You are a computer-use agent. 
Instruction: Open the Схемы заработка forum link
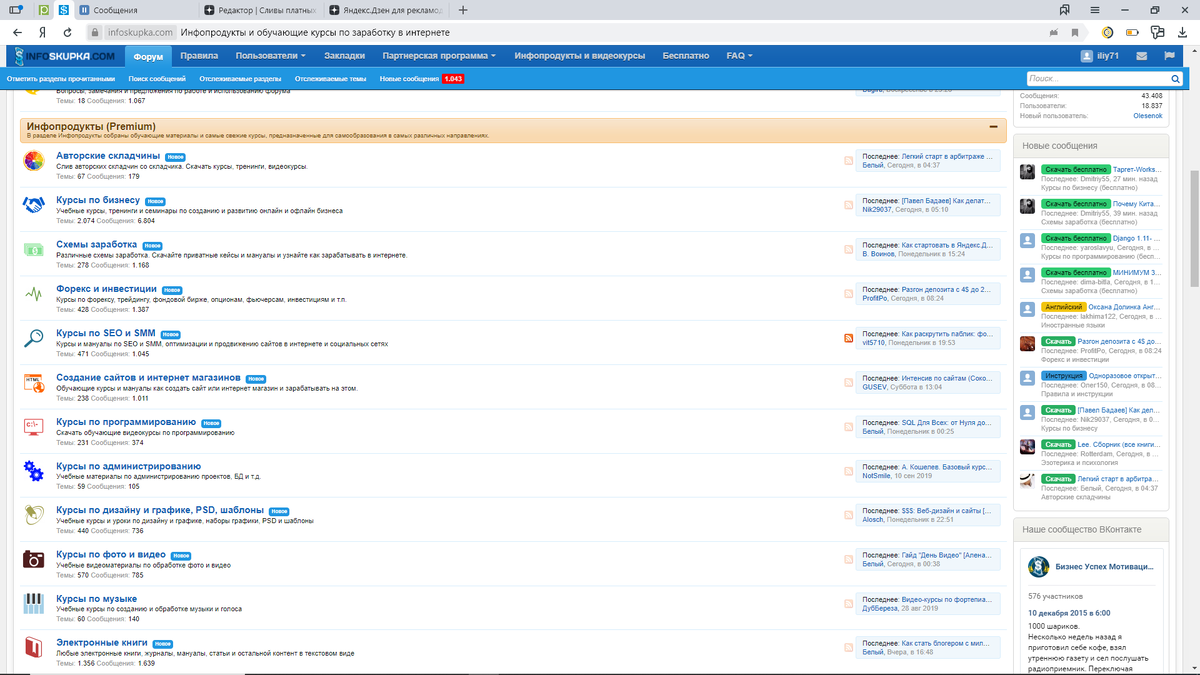point(96,244)
